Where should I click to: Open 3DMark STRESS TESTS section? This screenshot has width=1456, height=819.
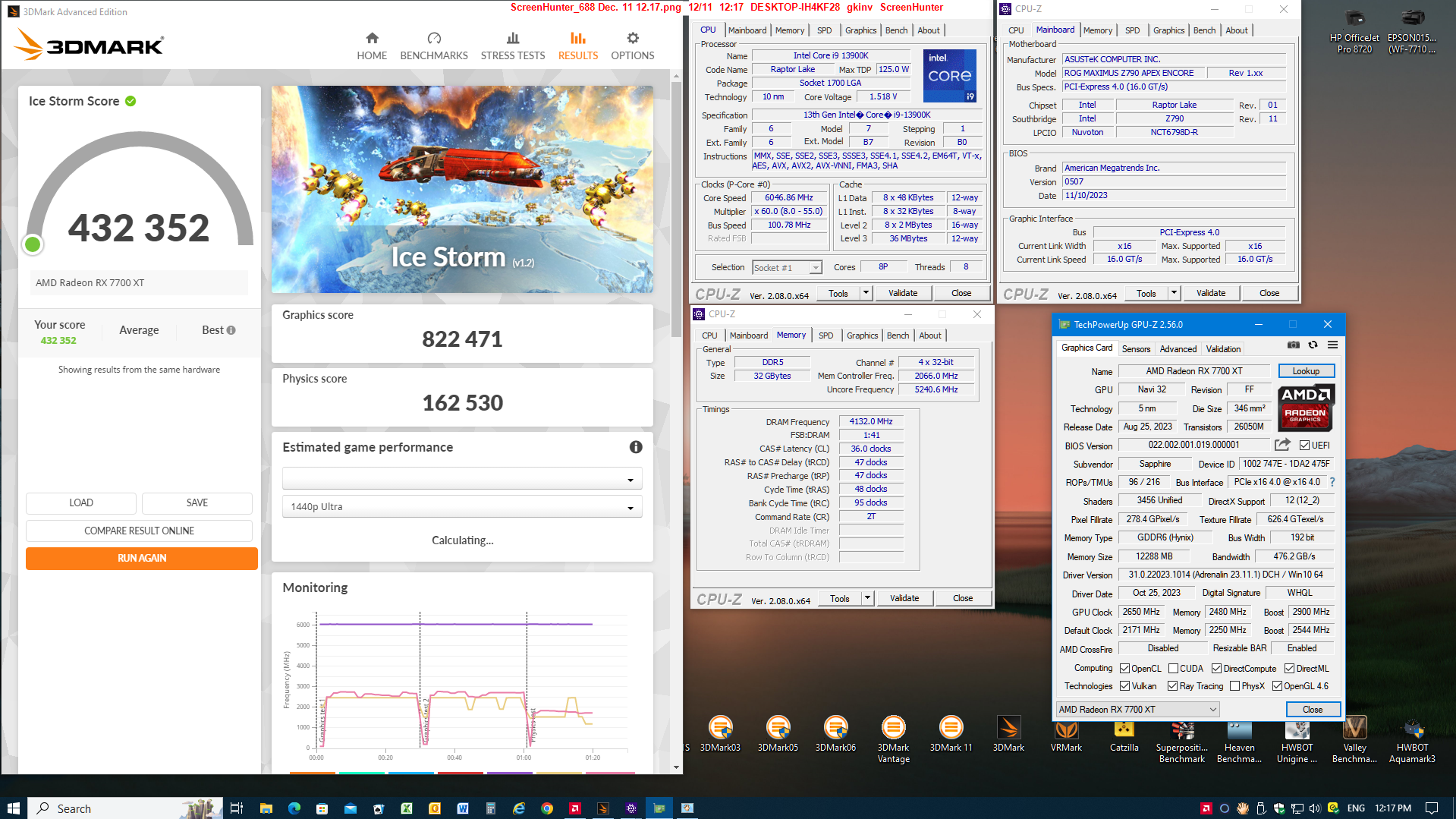(513, 46)
